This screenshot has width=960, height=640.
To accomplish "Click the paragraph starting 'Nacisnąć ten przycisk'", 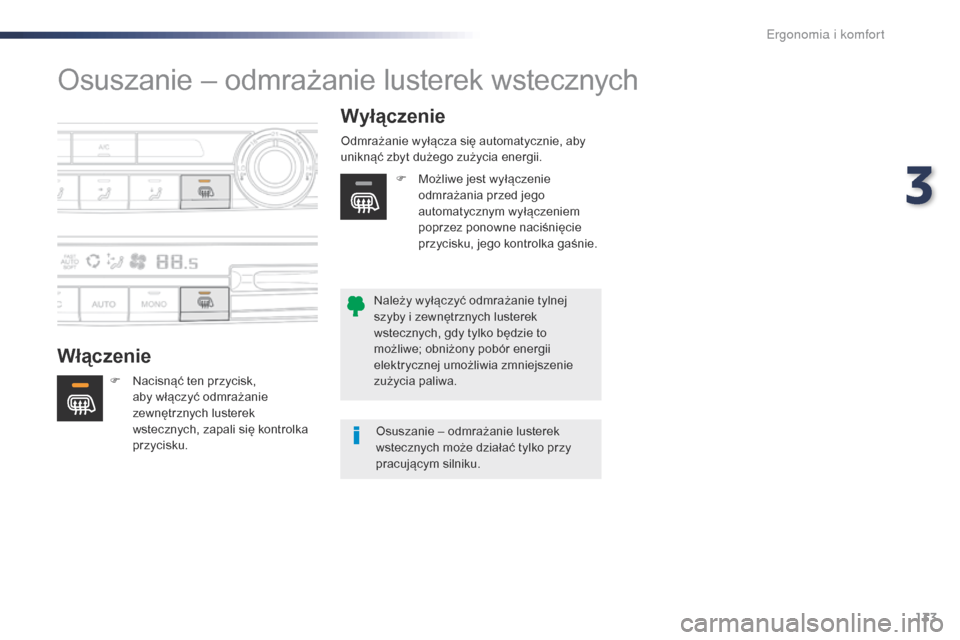I will (220, 413).
